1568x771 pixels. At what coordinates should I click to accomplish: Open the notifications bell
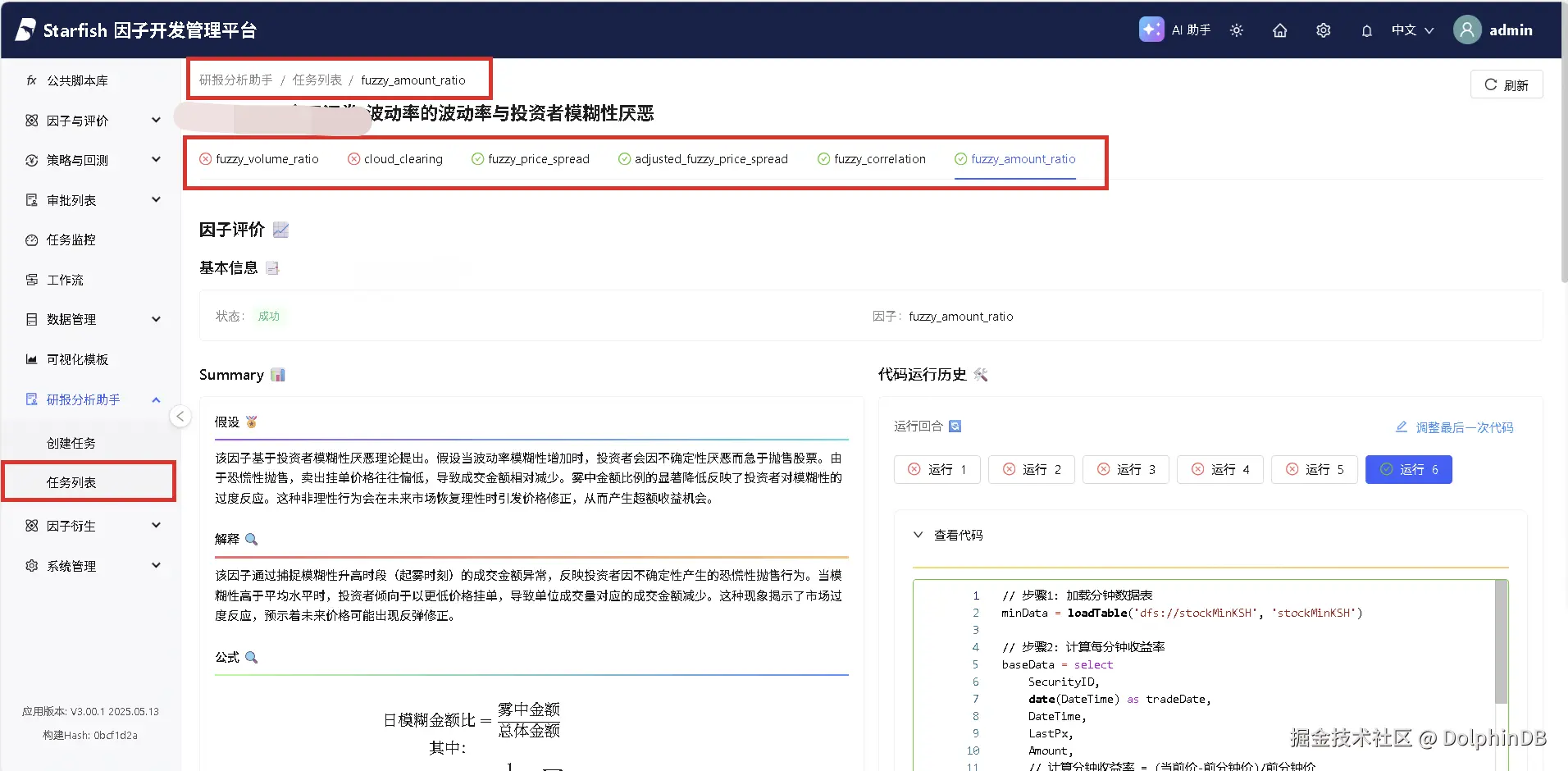tap(1365, 30)
